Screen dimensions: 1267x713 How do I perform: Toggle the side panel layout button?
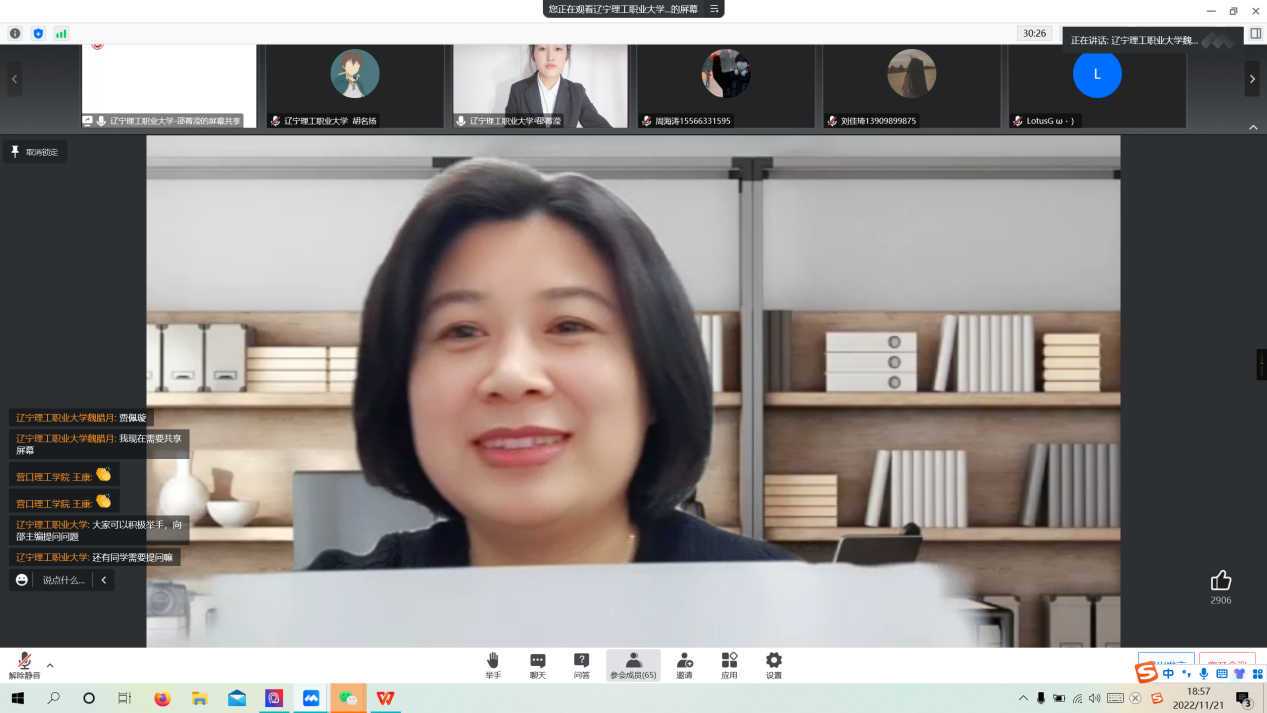[1256, 33]
